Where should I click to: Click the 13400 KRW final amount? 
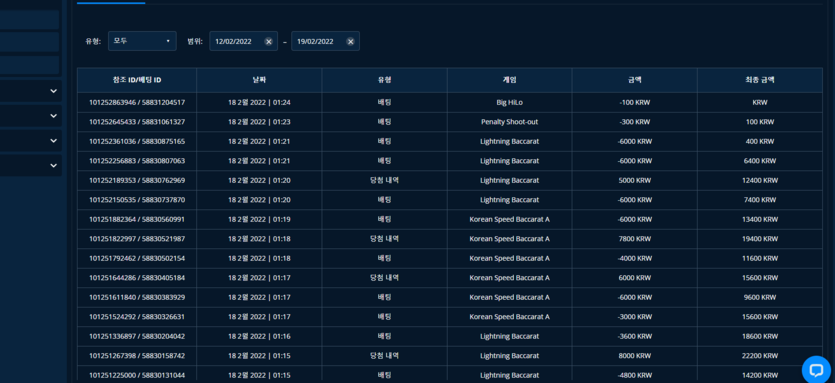pos(760,219)
